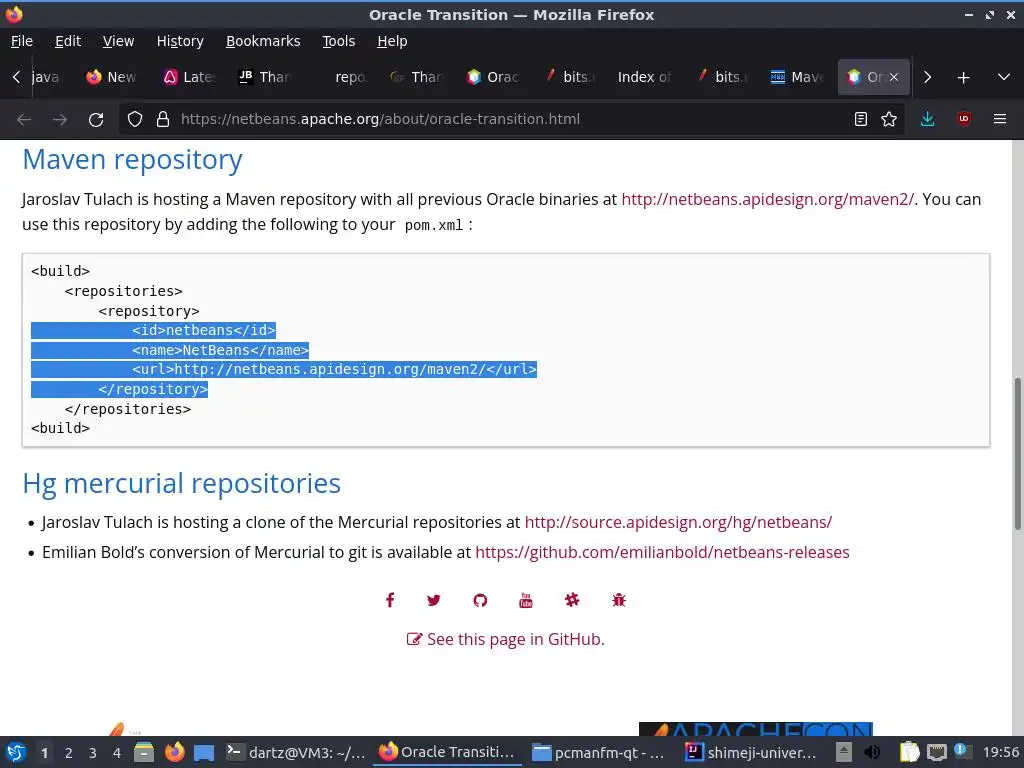Click the 19:56 taskbar clock
The width and height of the screenshot is (1024, 768).
(x=1001, y=752)
